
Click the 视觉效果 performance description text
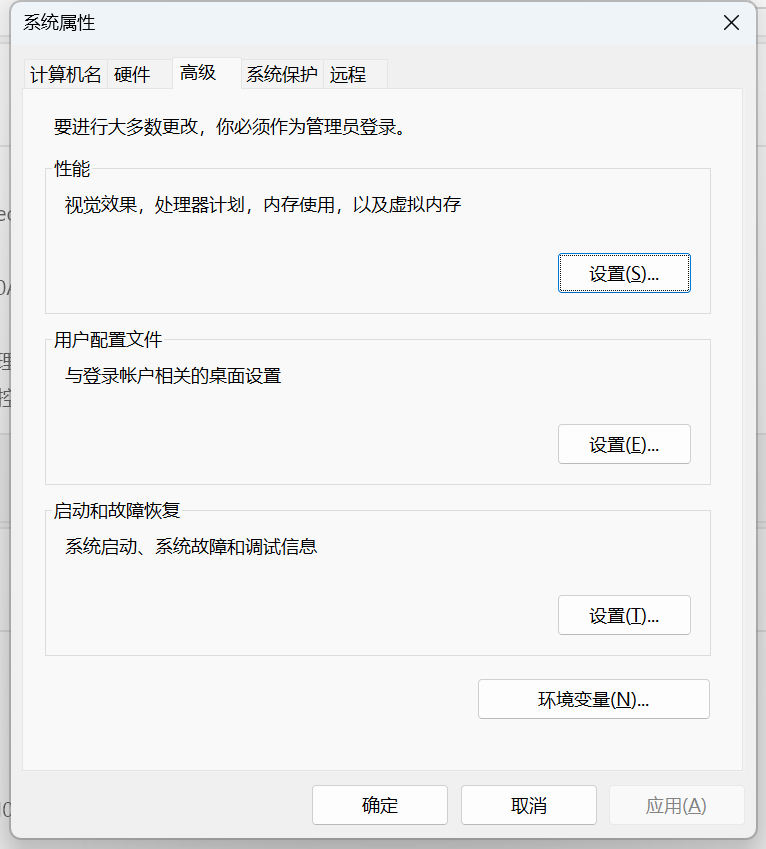coord(263,205)
